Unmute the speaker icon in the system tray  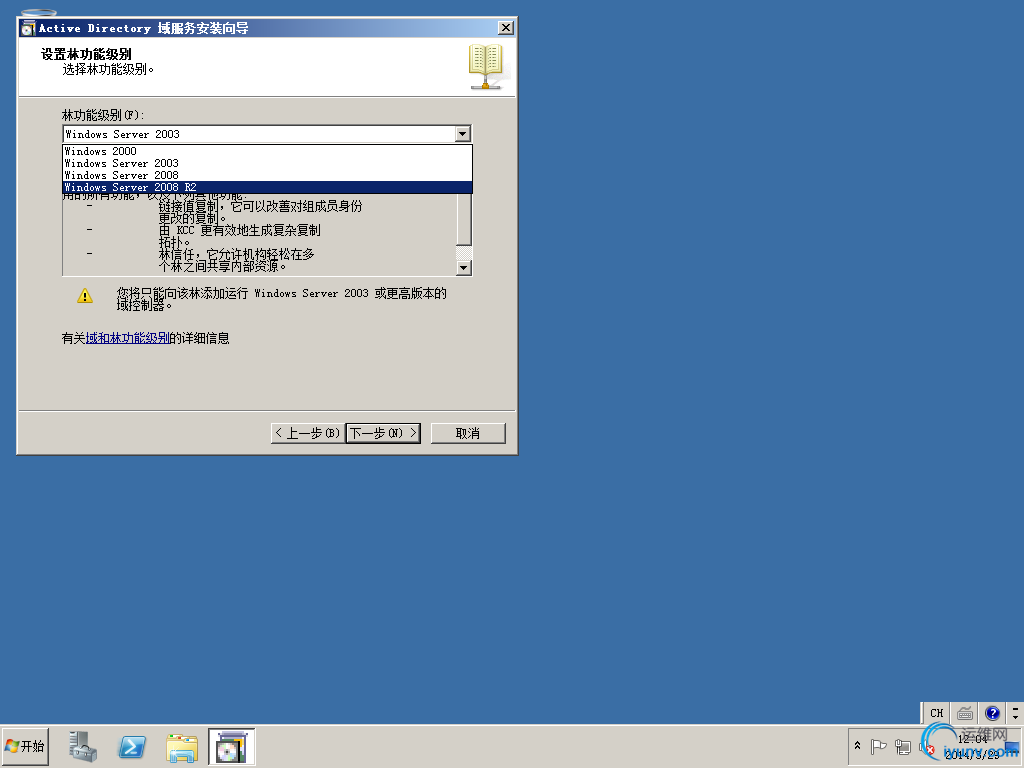(x=925, y=748)
